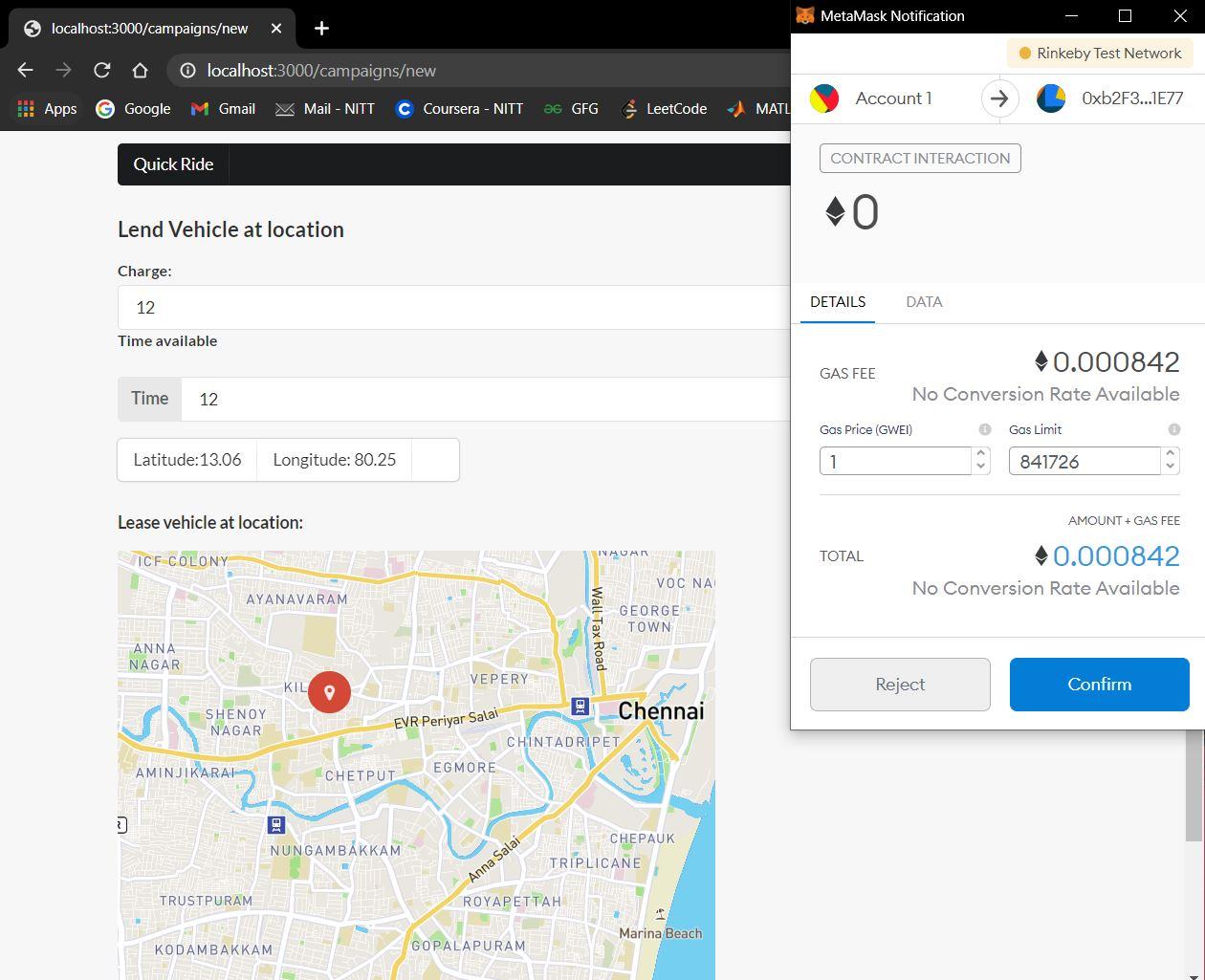Screen dimensions: 1205x980
Task: Show the Gas Limit info tooltip icon
Action: pyautogui.click(x=1173, y=429)
